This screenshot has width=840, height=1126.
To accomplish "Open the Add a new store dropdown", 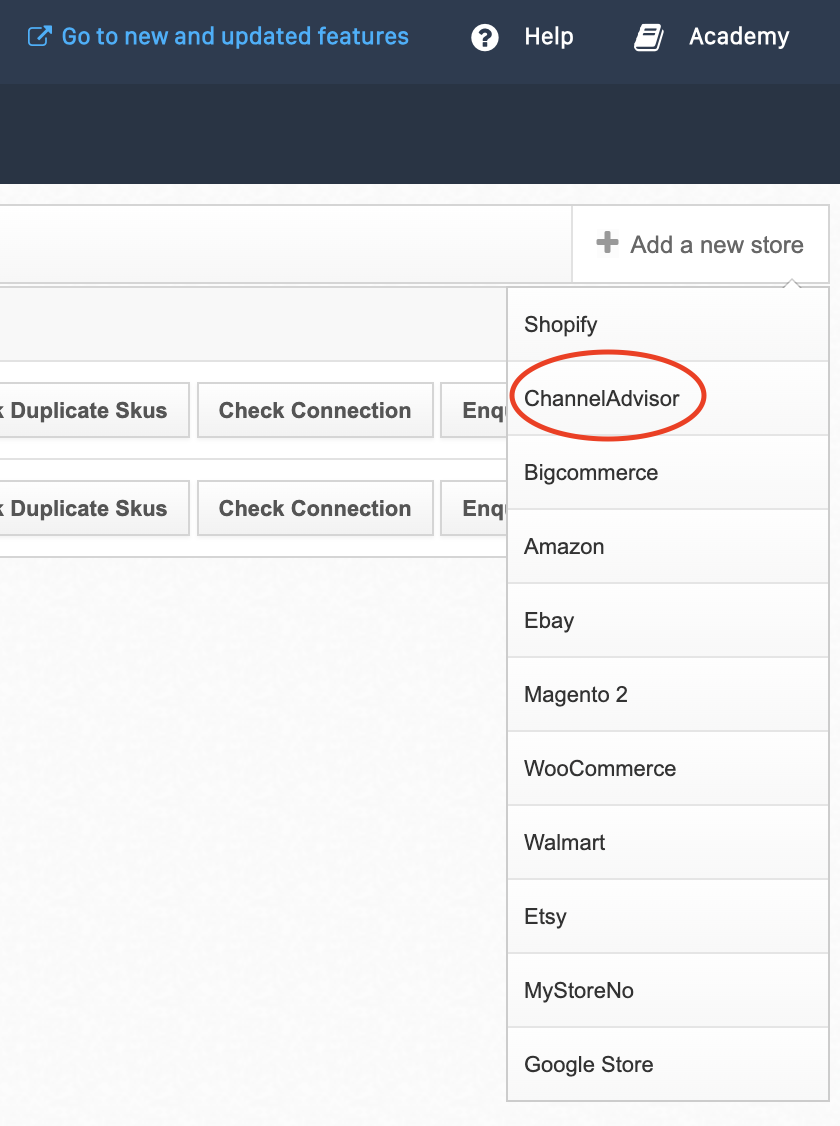I will coord(701,244).
